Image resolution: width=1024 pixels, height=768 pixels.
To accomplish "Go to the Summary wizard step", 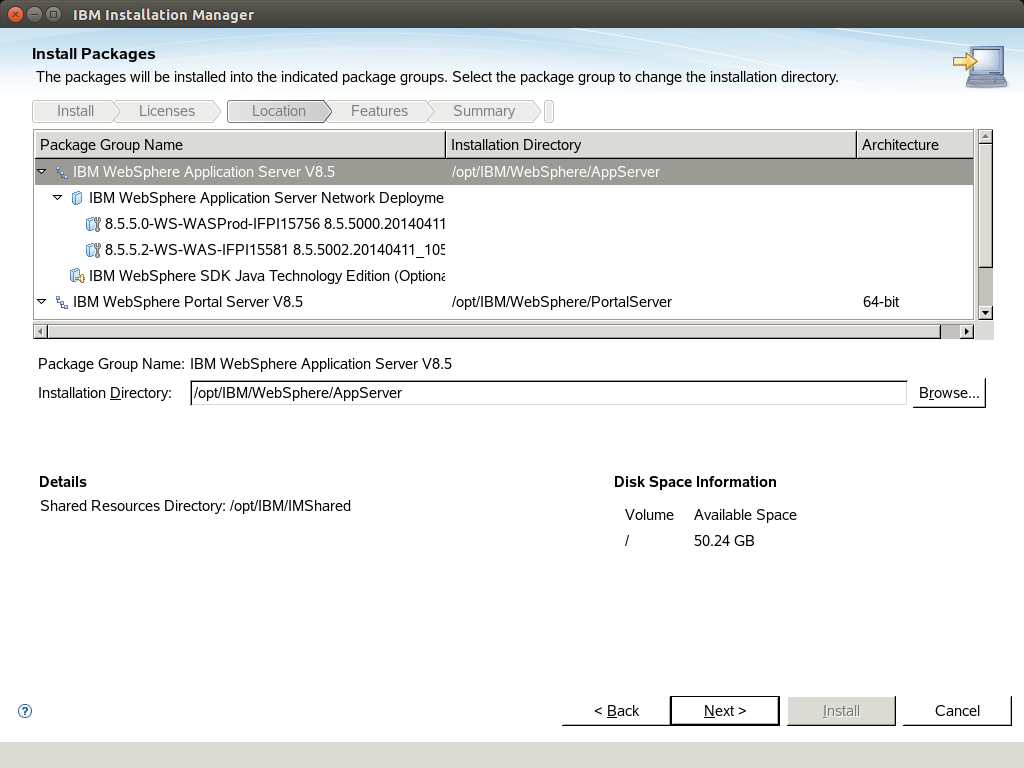I will point(484,111).
